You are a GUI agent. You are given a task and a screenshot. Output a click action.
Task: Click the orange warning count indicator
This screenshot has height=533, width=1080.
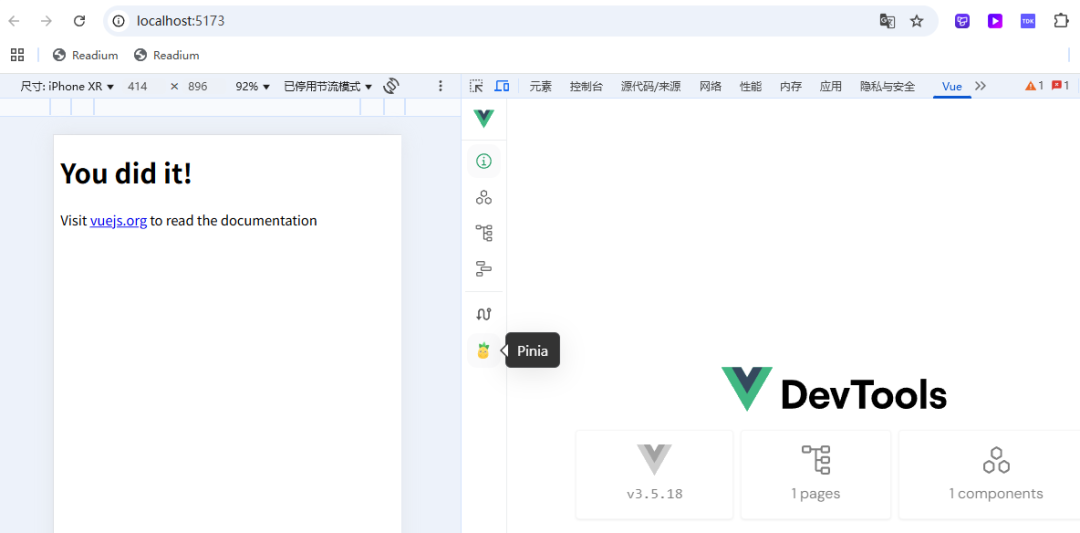(x=1035, y=85)
